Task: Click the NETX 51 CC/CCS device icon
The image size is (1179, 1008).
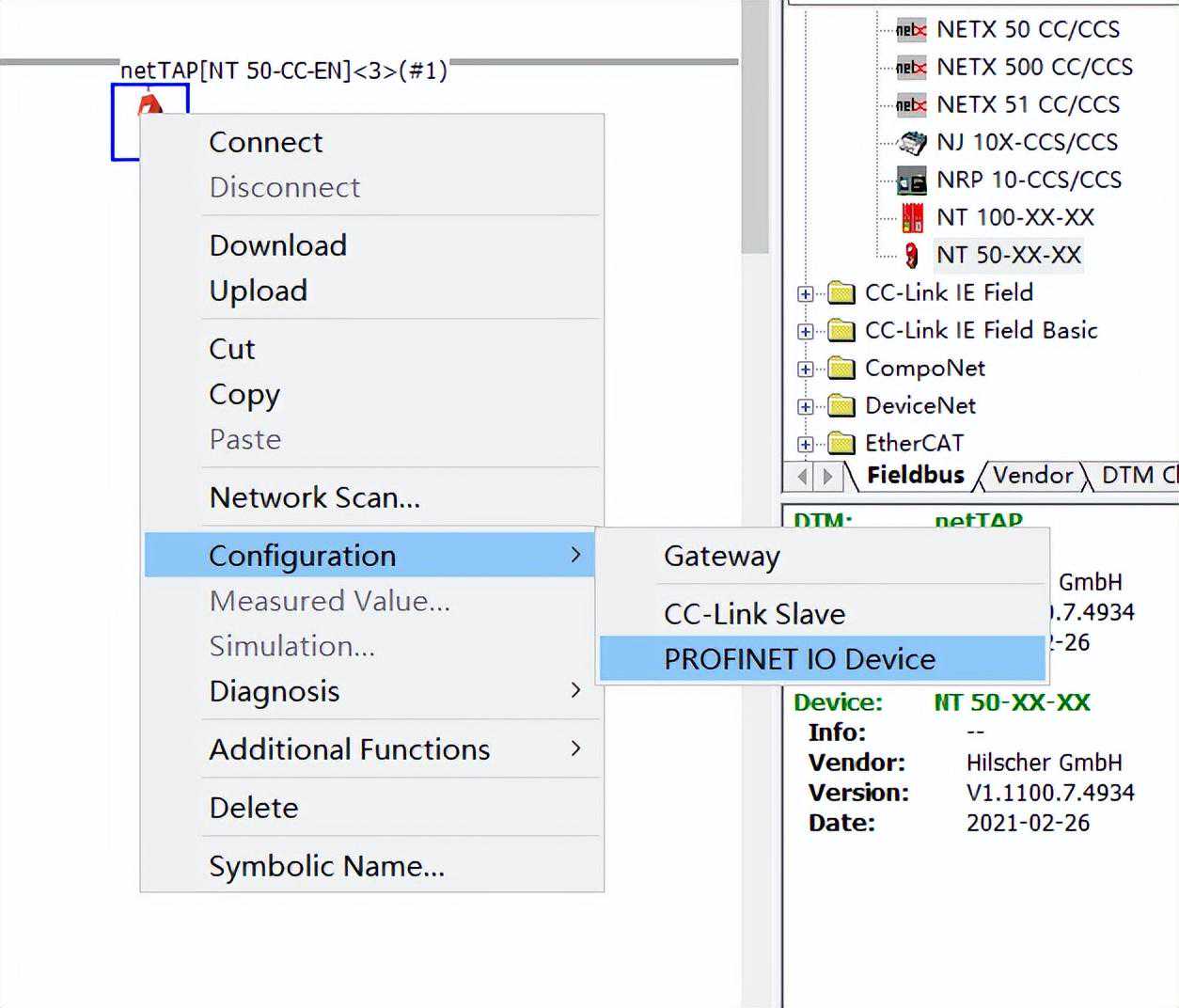Action: (x=910, y=105)
